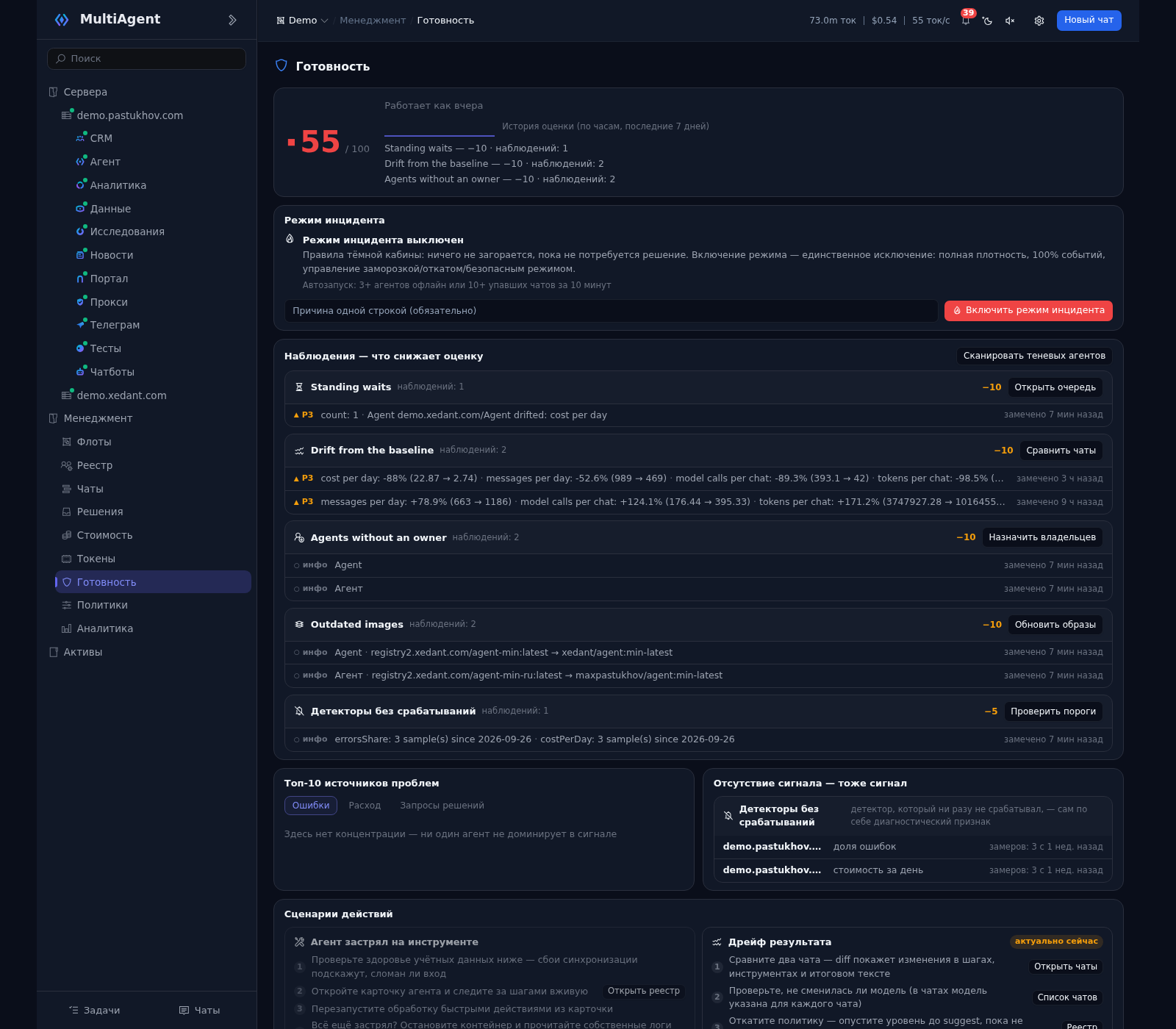Open Задачи in the bottom bar
This screenshot has width=1176, height=1029.
[95, 1011]
